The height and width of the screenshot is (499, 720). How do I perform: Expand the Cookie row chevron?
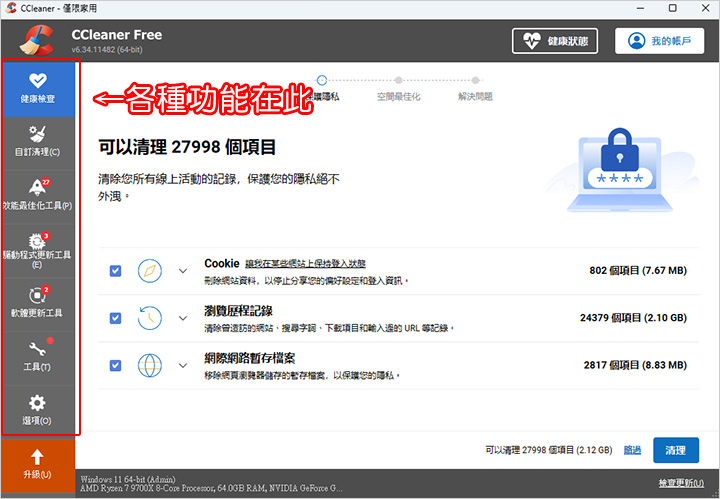[x=183, y=271]
